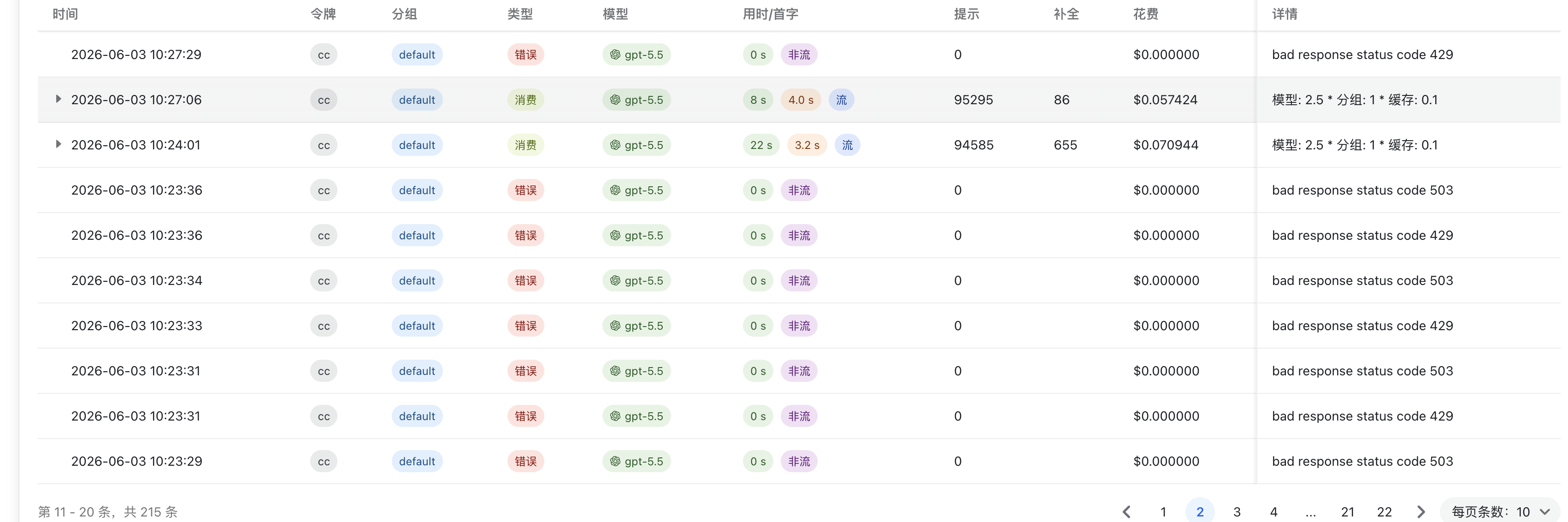Go to the previous page arrow

(x=1127, y=512)
